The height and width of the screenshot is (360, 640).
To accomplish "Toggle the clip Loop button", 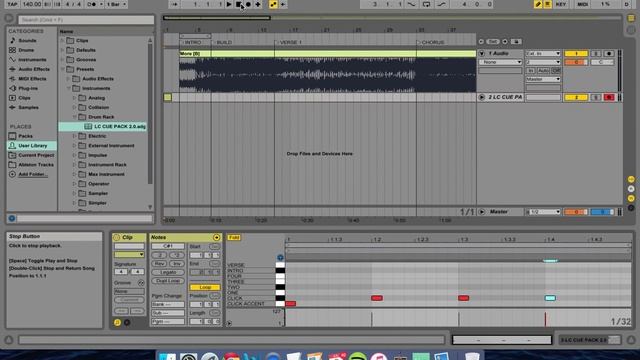I will pos(205,287).
